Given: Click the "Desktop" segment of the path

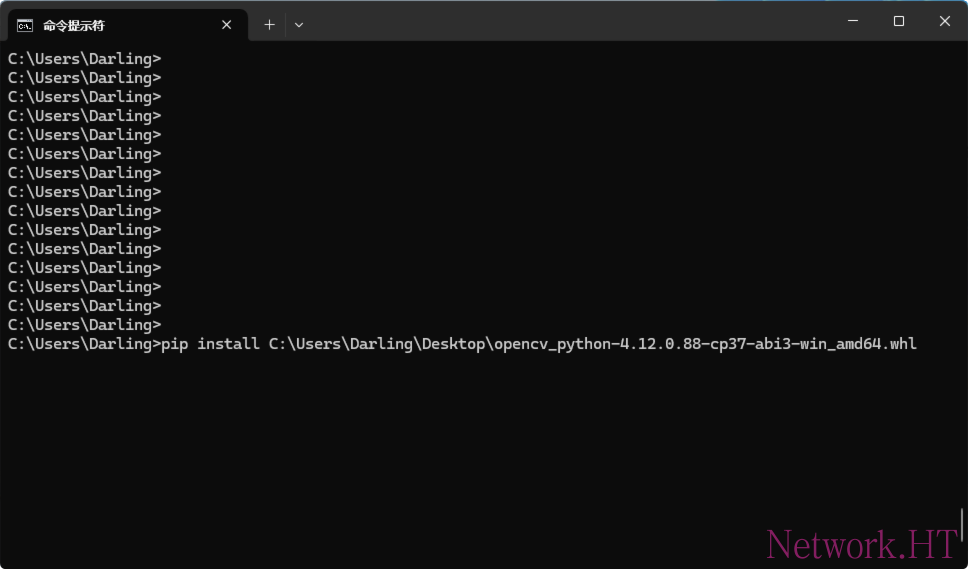Looking at the screenshot, I should (x=449, y=344).
